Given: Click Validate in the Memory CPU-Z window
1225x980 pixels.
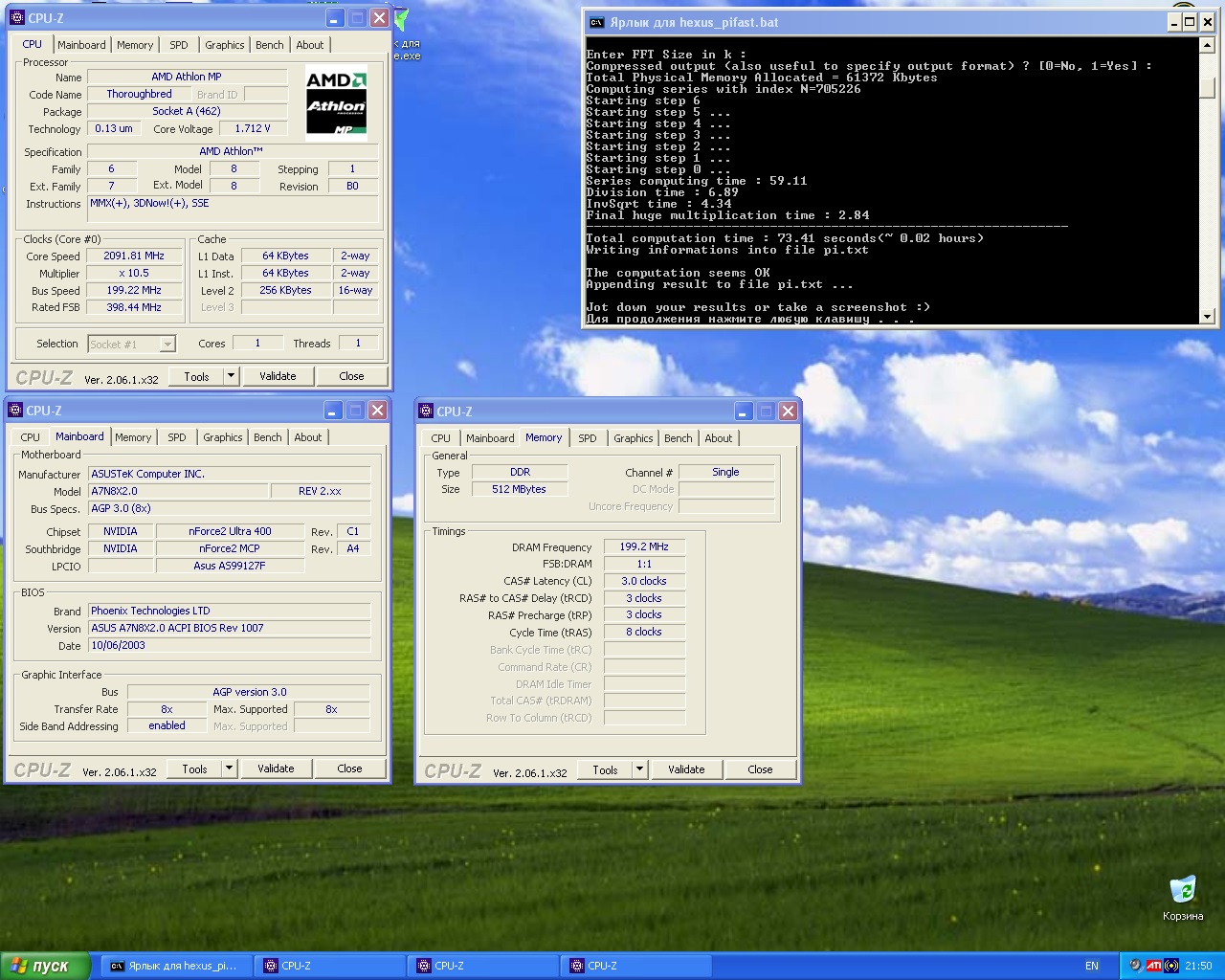Looking at the screenshot, I should click(686, 769).
